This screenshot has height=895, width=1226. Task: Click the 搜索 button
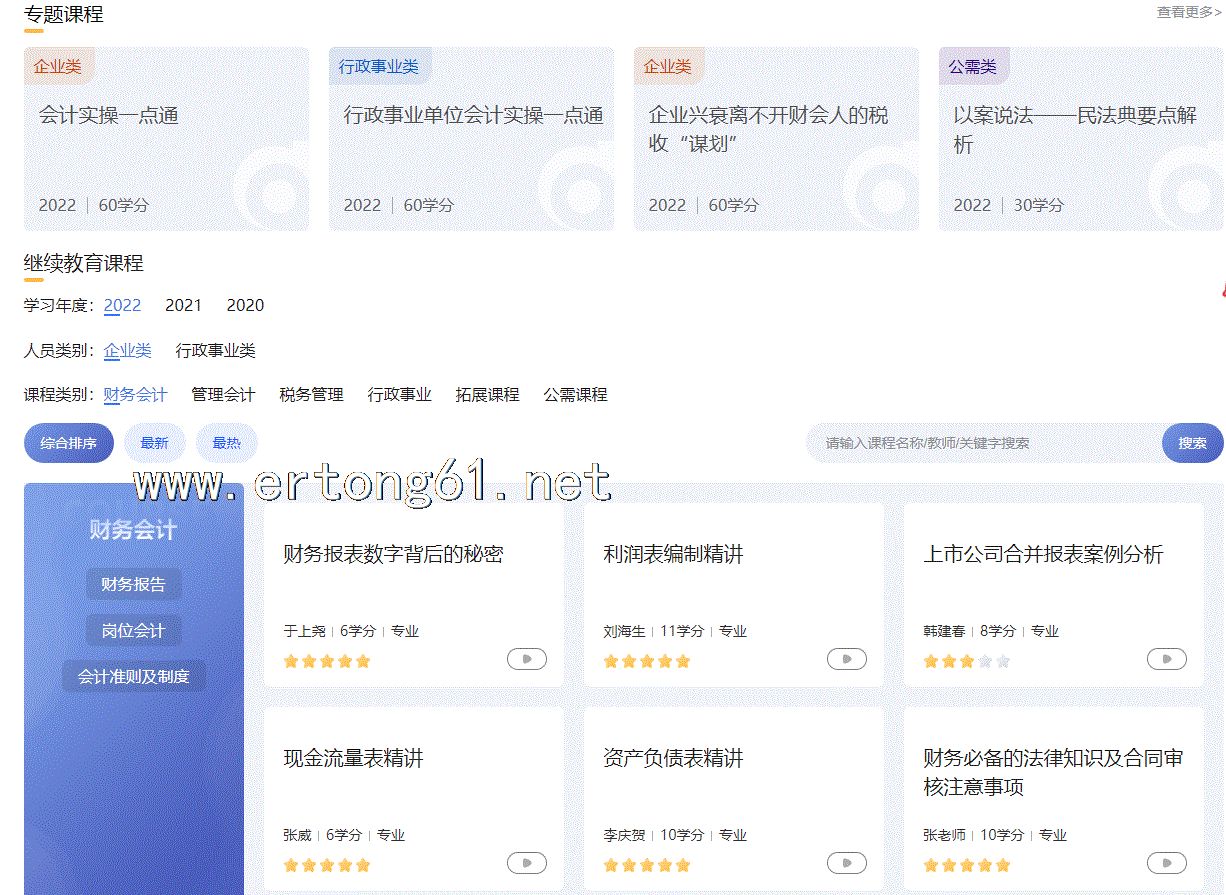[1192, 443]
